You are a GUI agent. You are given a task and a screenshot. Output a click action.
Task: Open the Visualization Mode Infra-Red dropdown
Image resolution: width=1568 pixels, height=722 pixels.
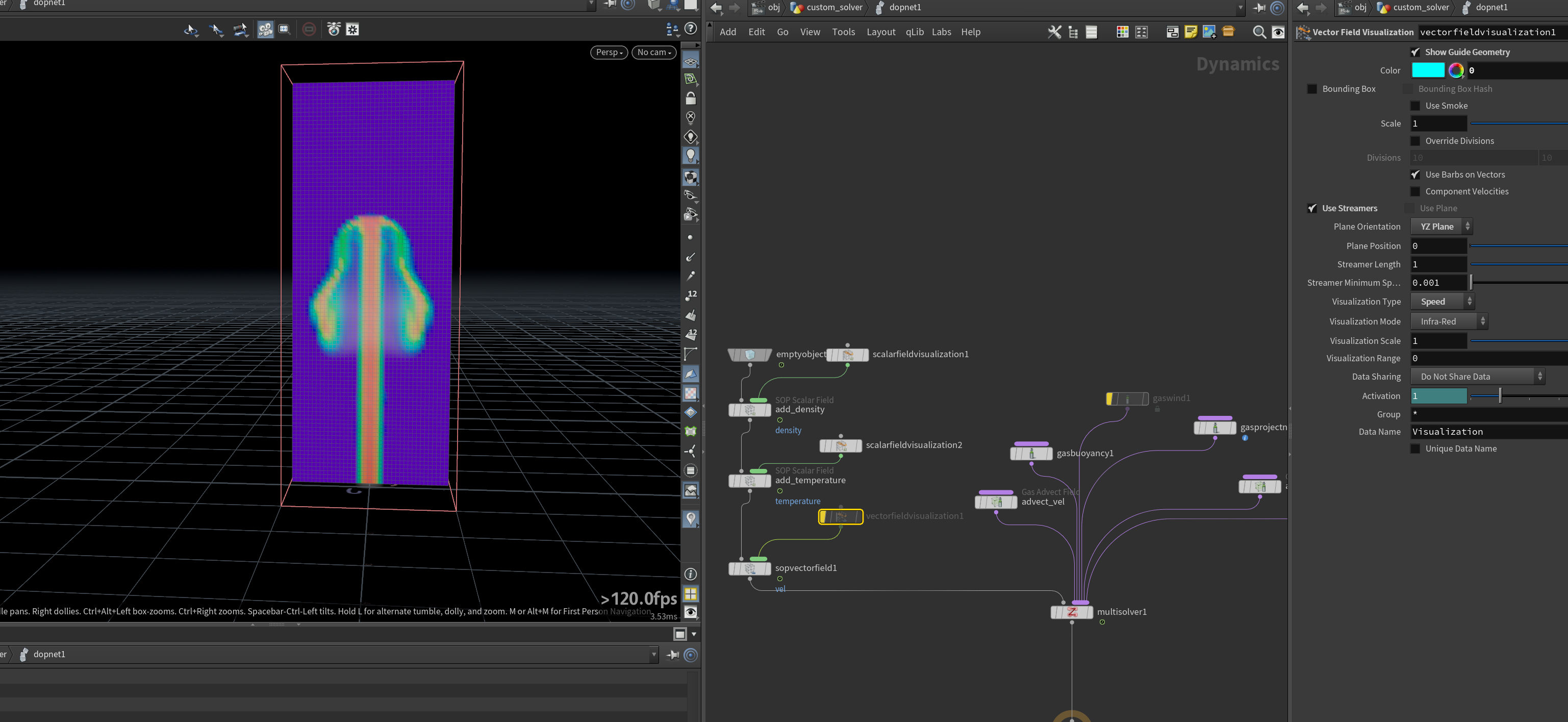pos(1449,321)
